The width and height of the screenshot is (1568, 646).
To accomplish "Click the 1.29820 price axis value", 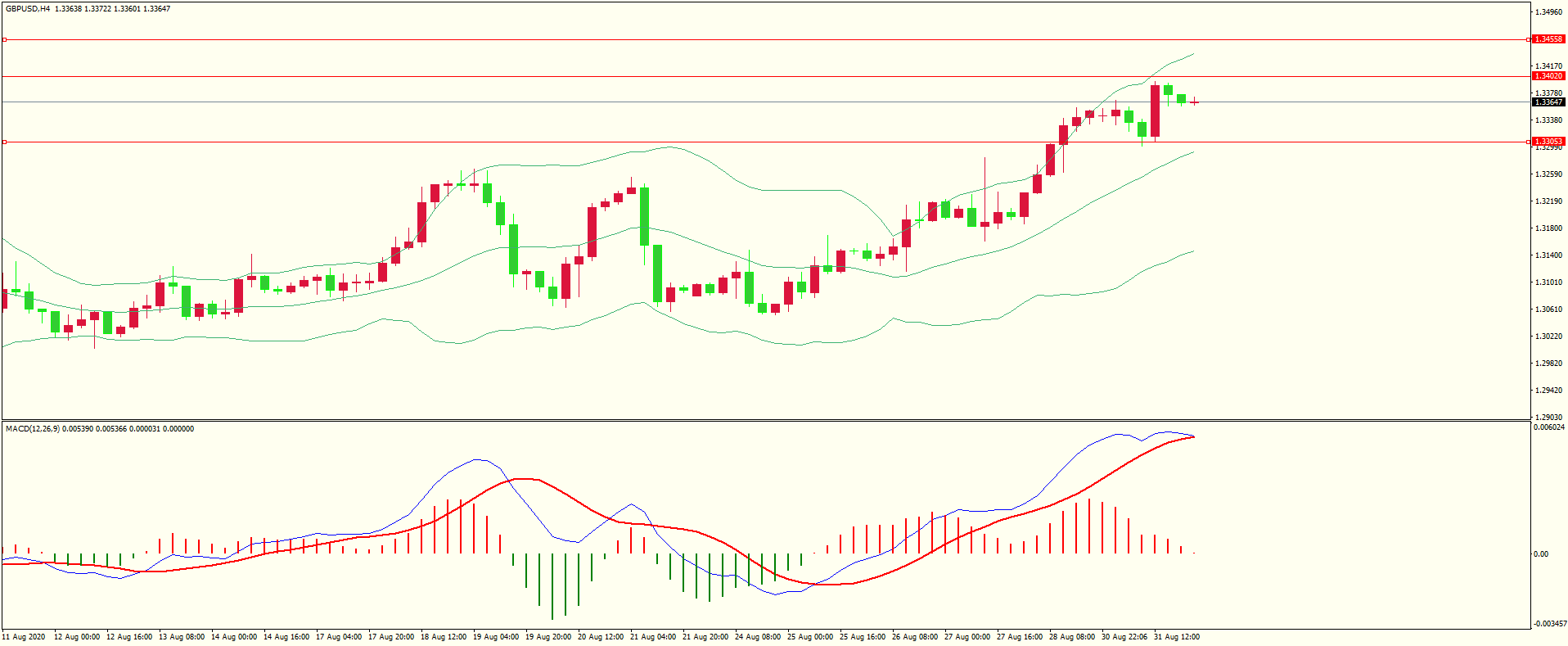I will [1549, 364].
